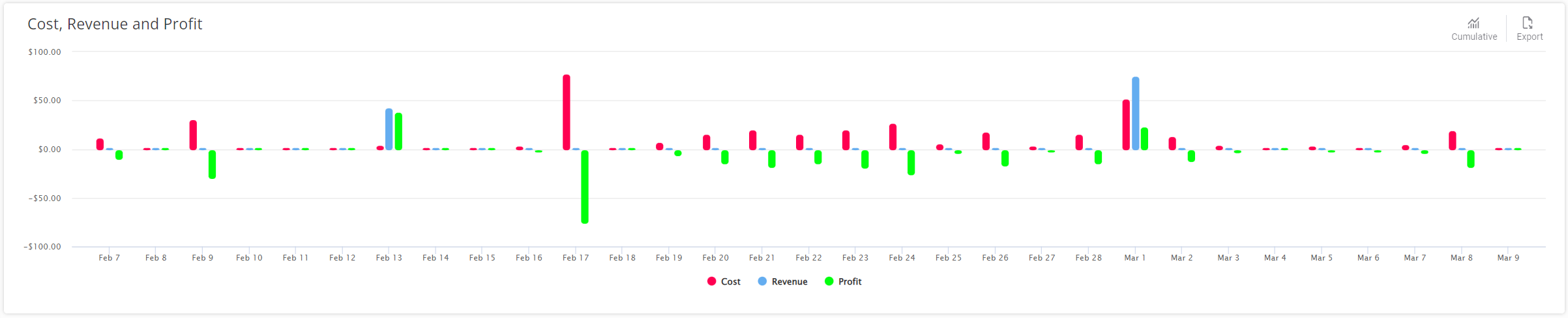This screenshot has height=318, width=1568.
Task: Click the Mar 1 x-axis date label
Action: click(1135, 258)
